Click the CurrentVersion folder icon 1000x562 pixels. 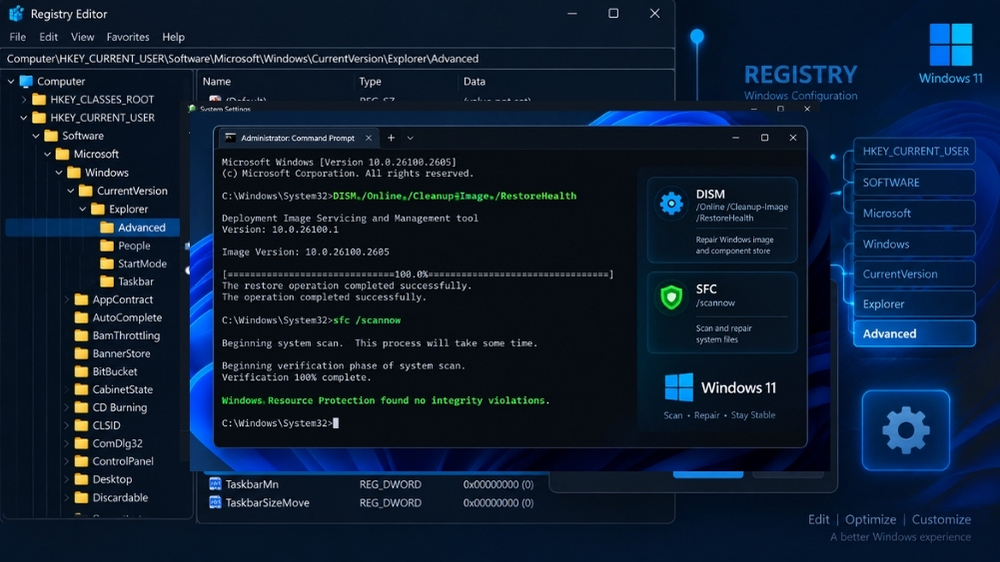(86, 191)
